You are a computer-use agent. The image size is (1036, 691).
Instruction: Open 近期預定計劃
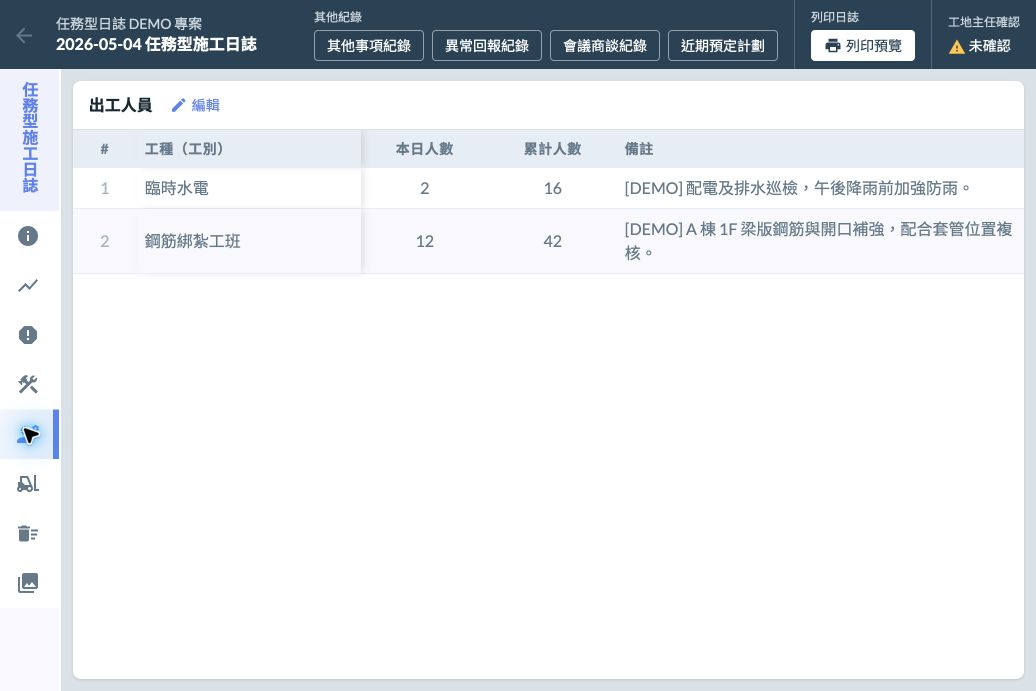(723, 46)
